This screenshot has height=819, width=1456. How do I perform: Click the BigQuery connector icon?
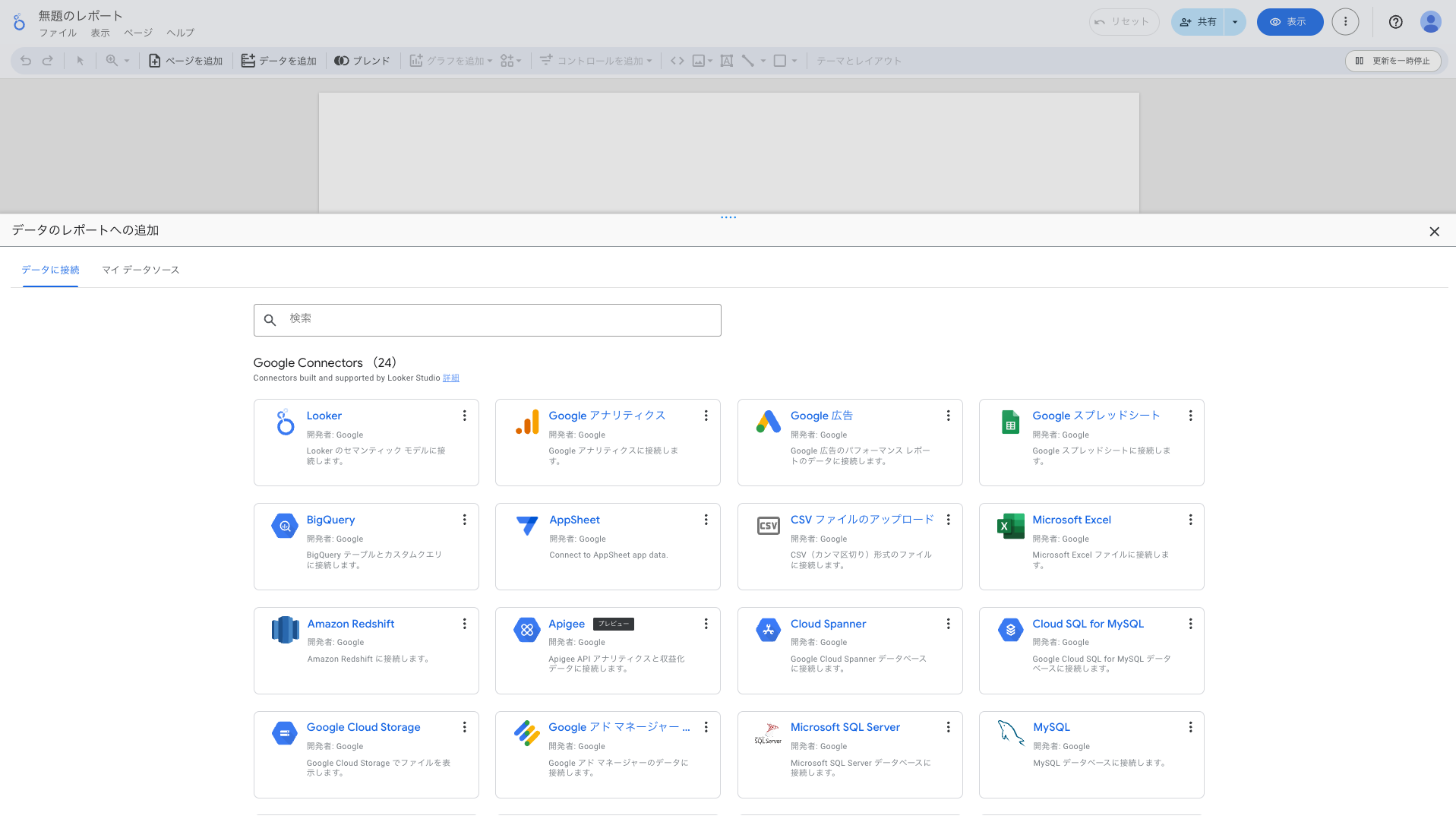coord(285,526)
